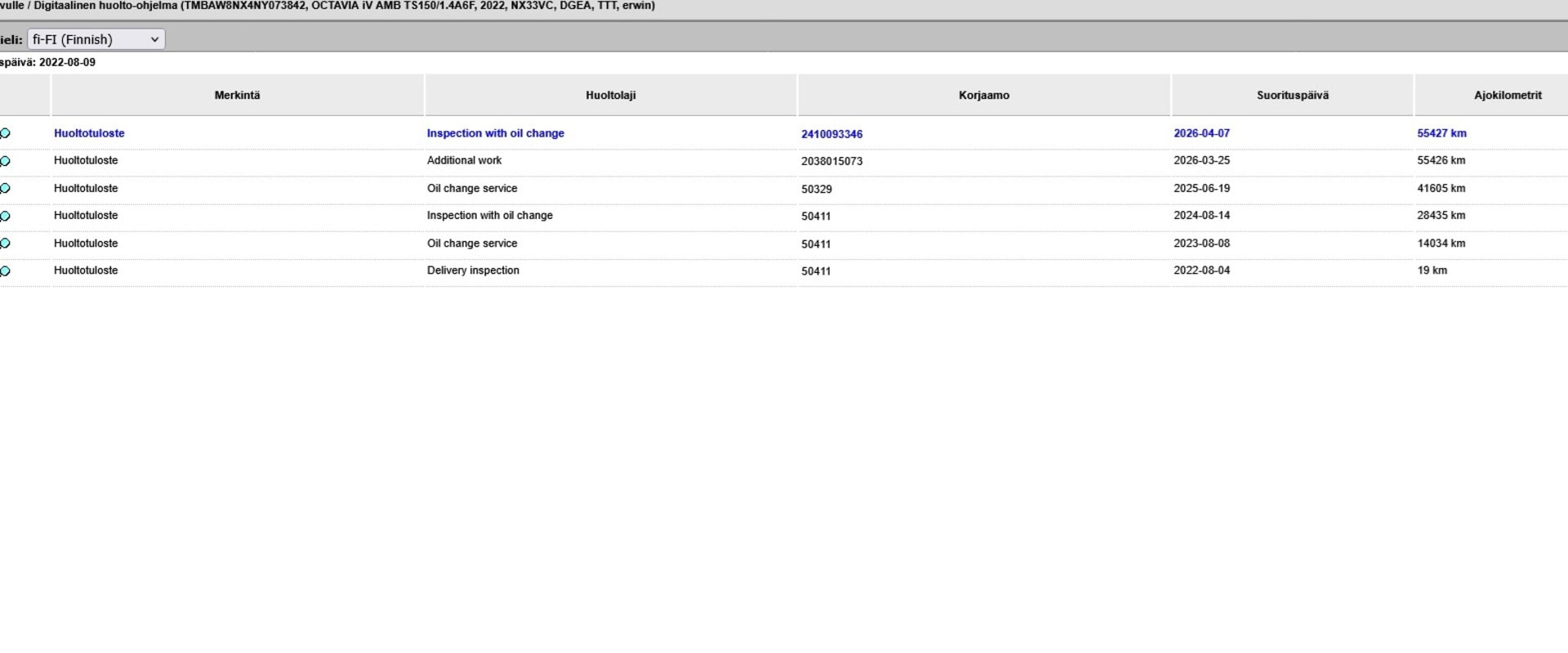The height and width of the screenshot is (653, 1568).
Task: Click the 2025-06-19 date cell
Action: [1201, 189]
